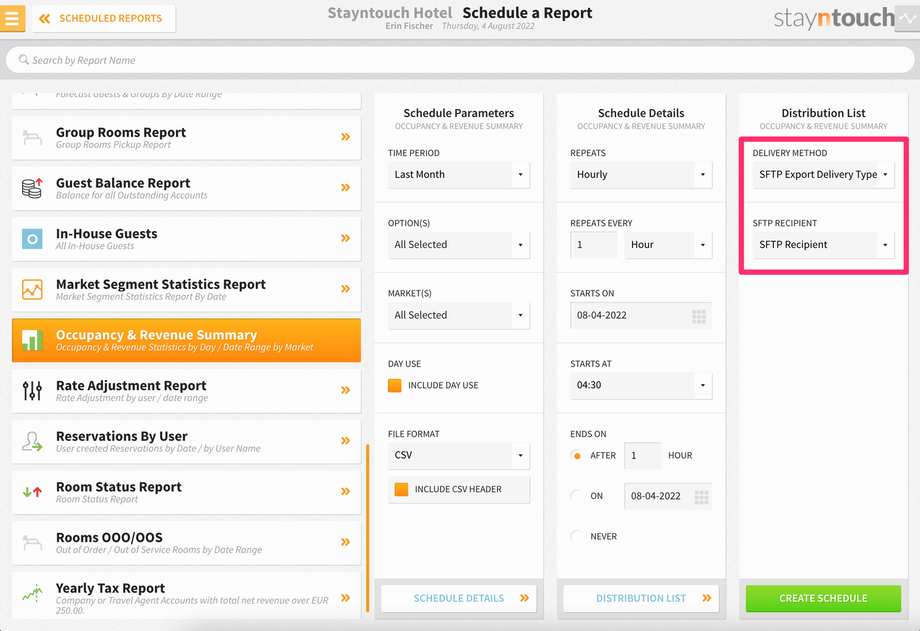920x631 pixels.
Task: Click the Create Schedule button
Action: 824,598
